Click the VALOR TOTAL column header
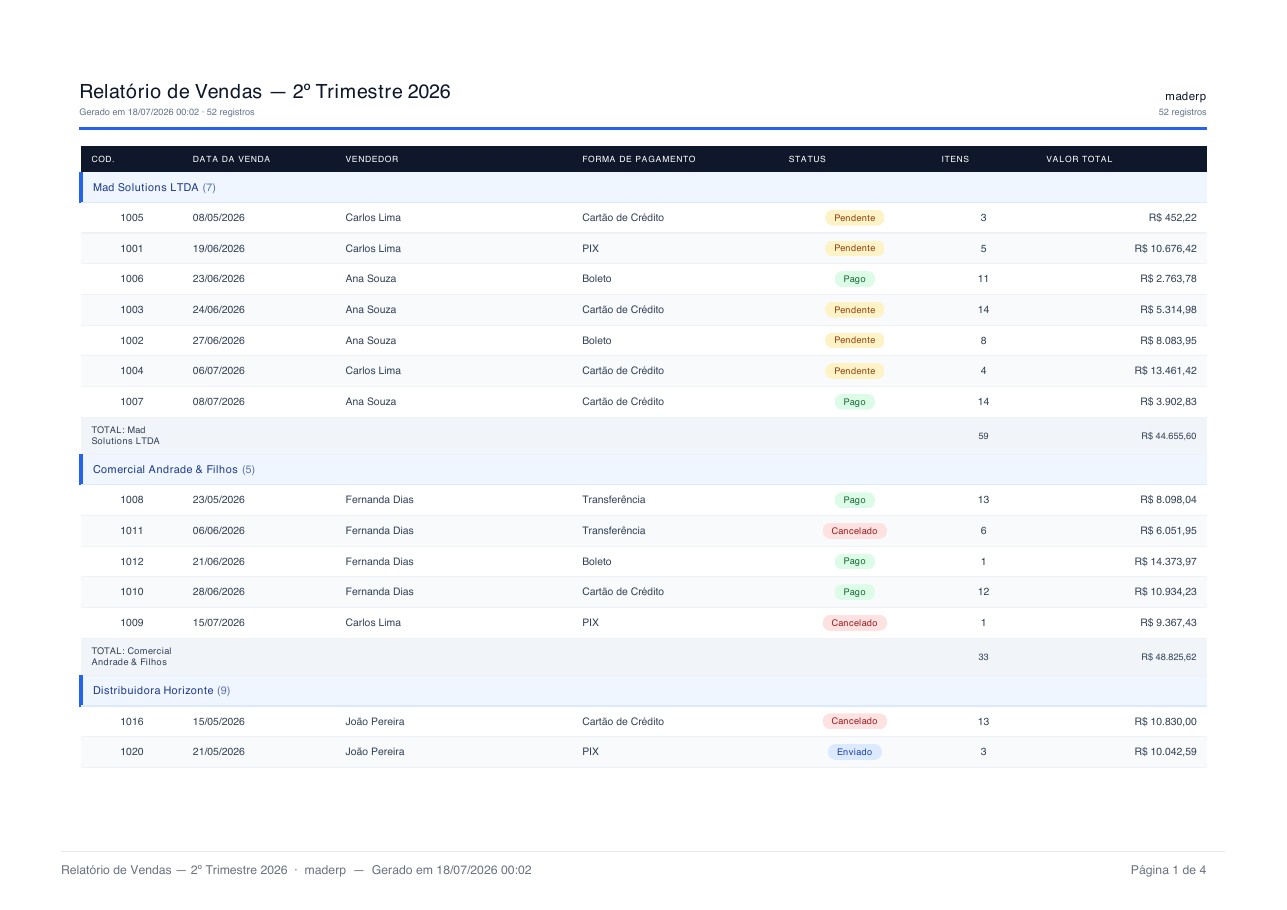 (x=1079, y=159)
